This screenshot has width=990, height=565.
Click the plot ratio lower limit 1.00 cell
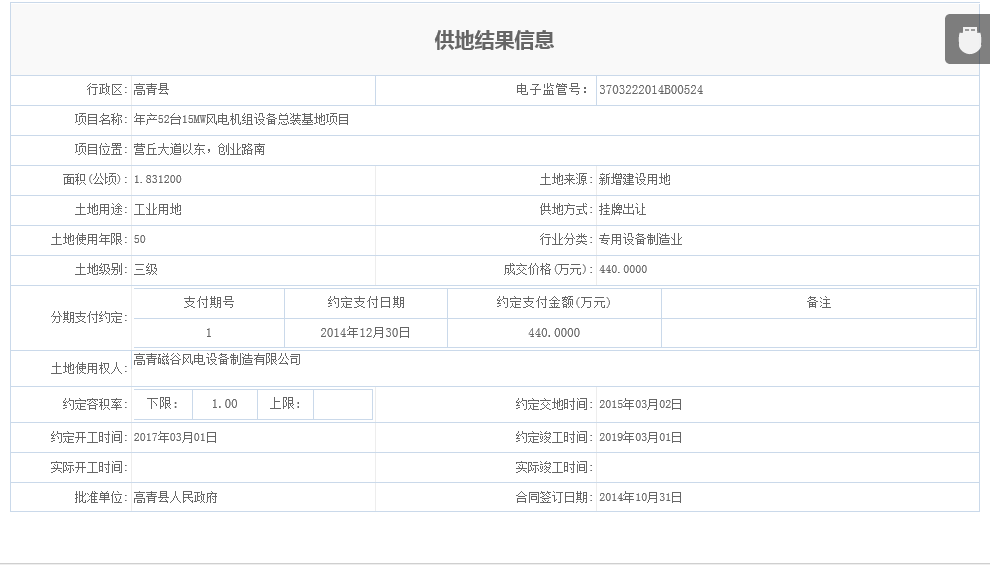pos(225,404)
